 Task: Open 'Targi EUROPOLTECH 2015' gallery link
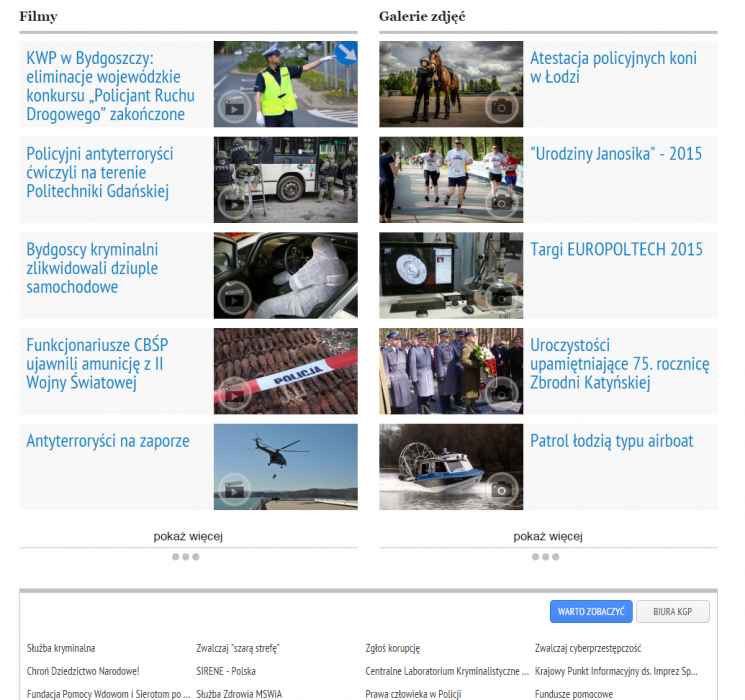616,250
